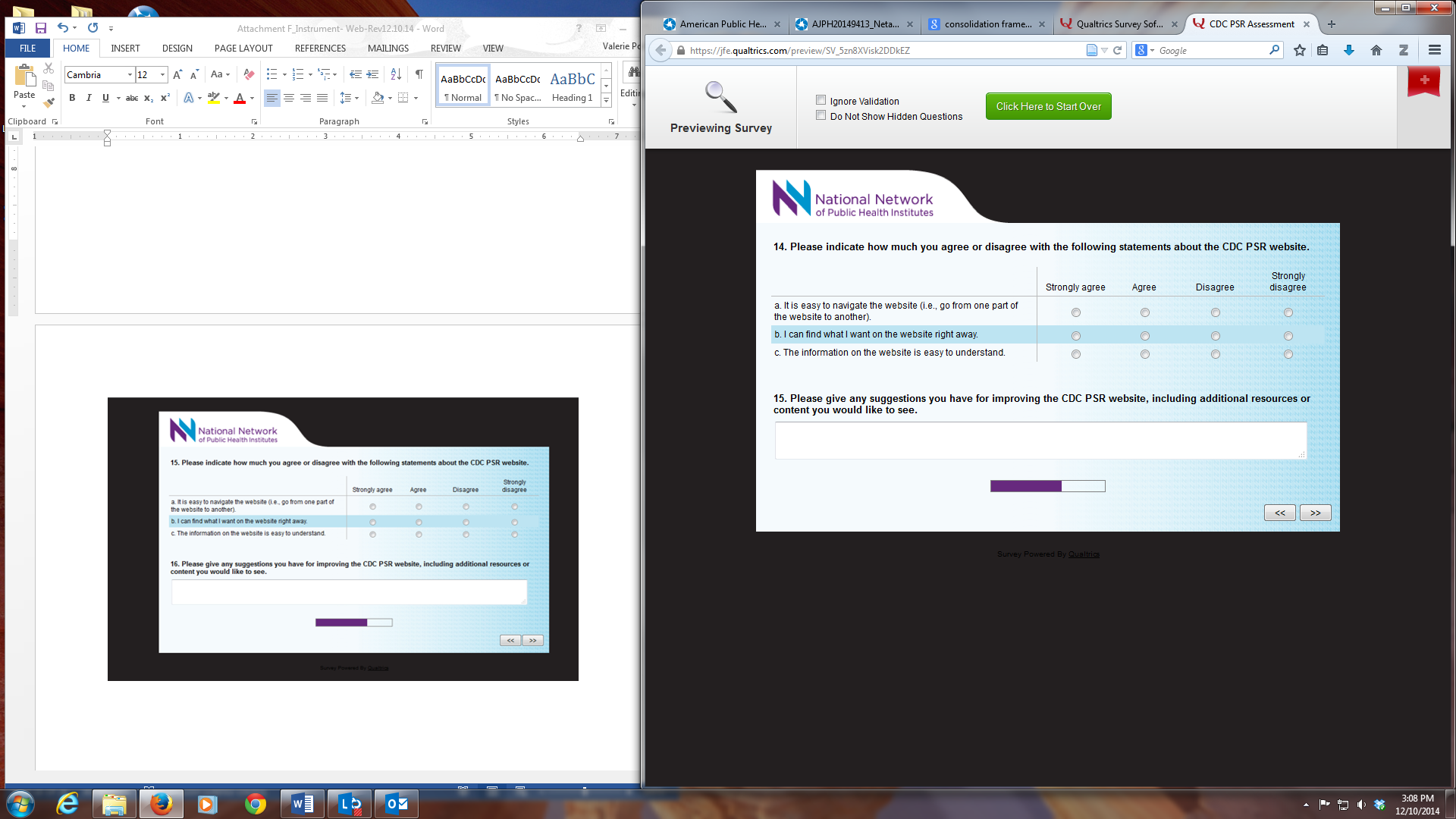This screenshot has width=1456, height=819.
Task: Select Strongly agree for statement a
Action: tap(1075, 312)
